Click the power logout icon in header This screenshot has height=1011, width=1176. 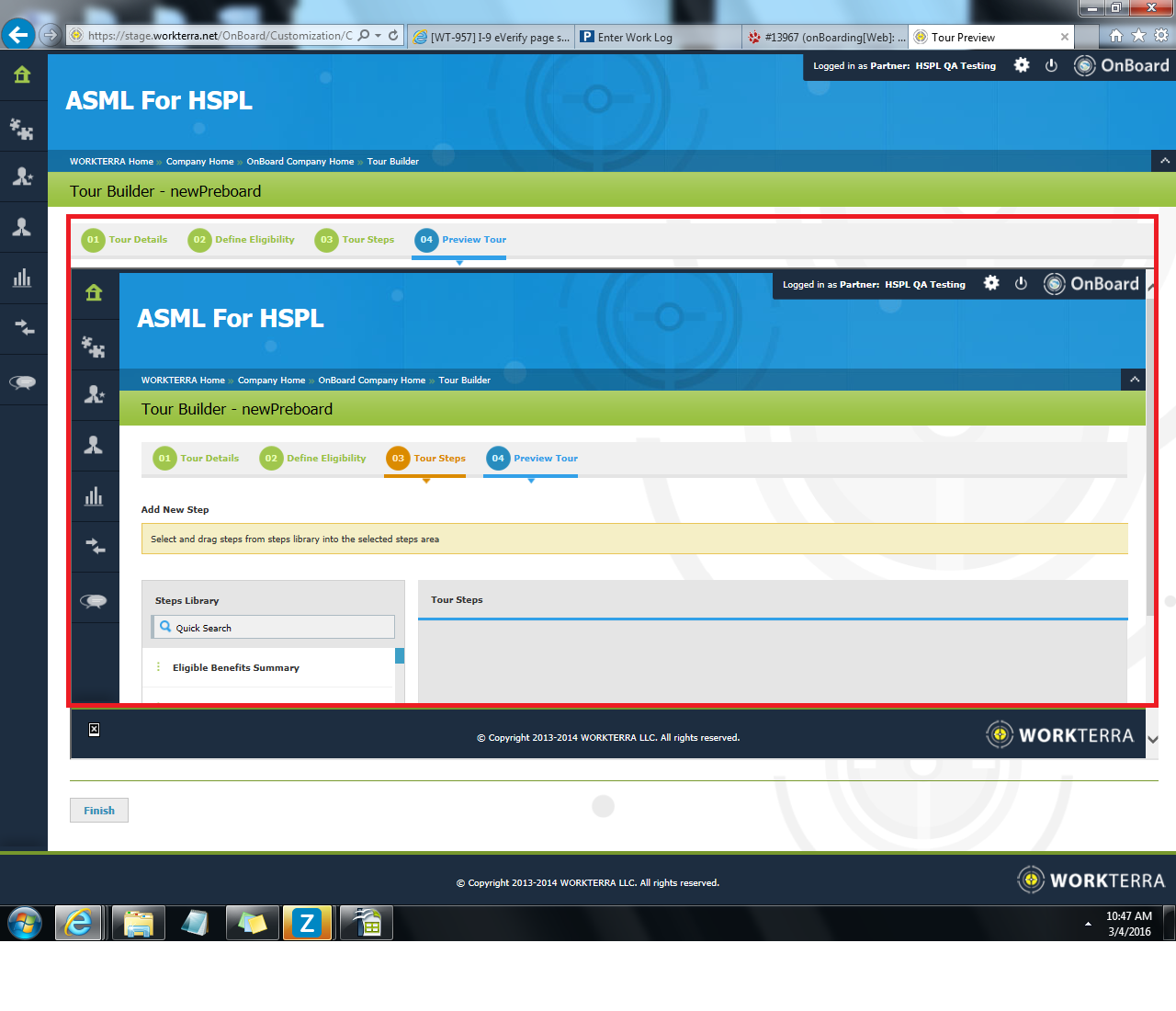(x=1052, y=65)
